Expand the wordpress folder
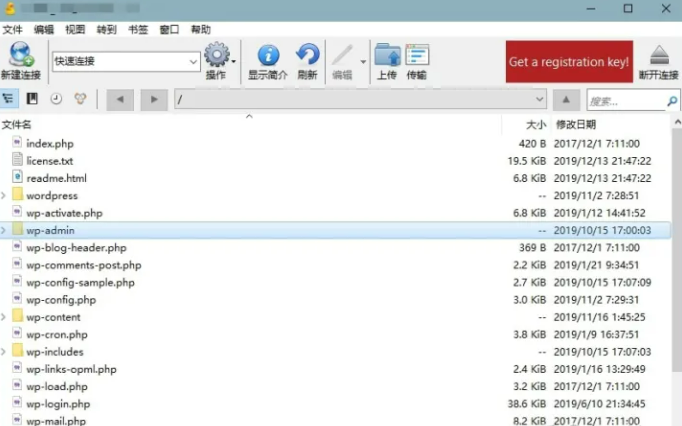This screenshot has height=426, width=682. click(x=3, y=195)
